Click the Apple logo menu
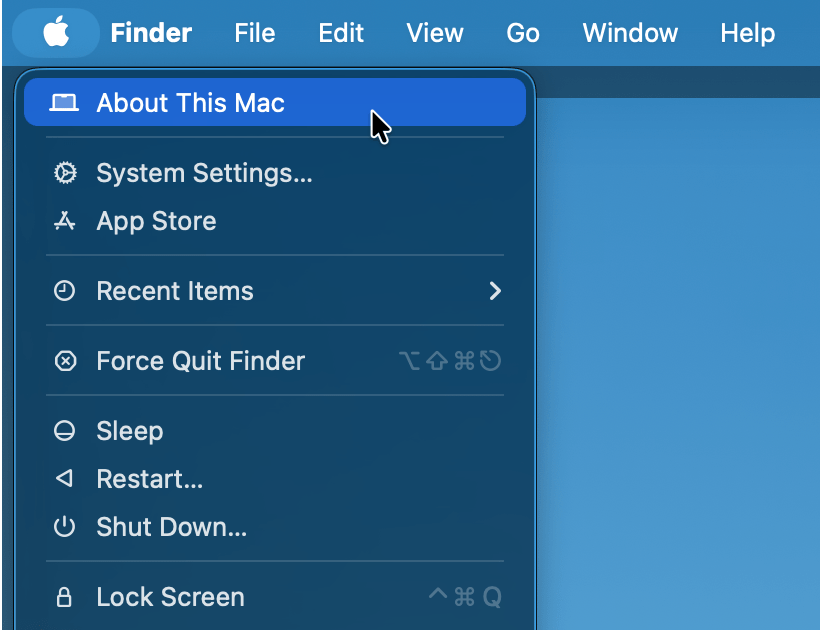820x630 pixels. click(56, 32)
